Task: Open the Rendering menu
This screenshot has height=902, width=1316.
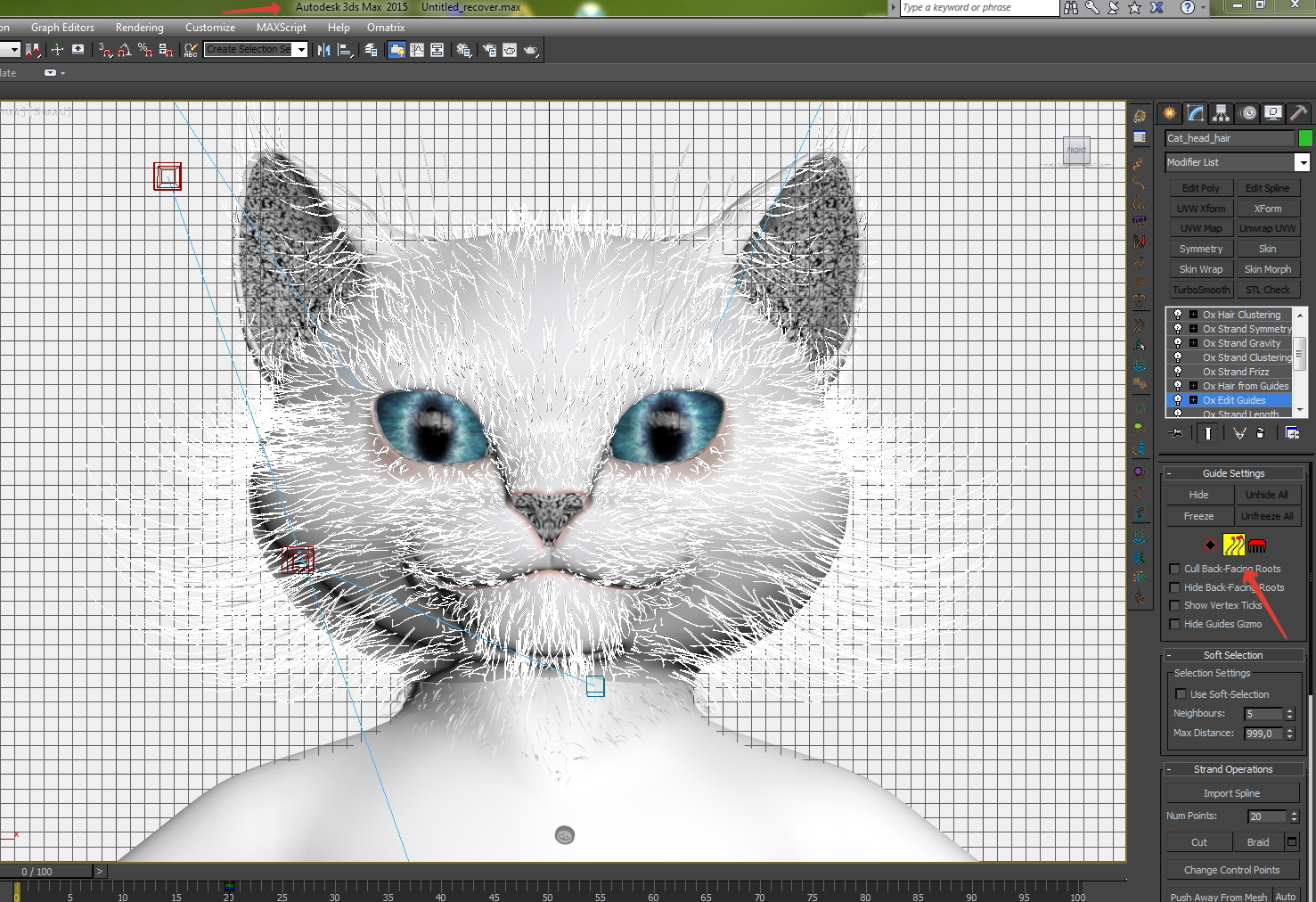Action: (x=139, y=28)
